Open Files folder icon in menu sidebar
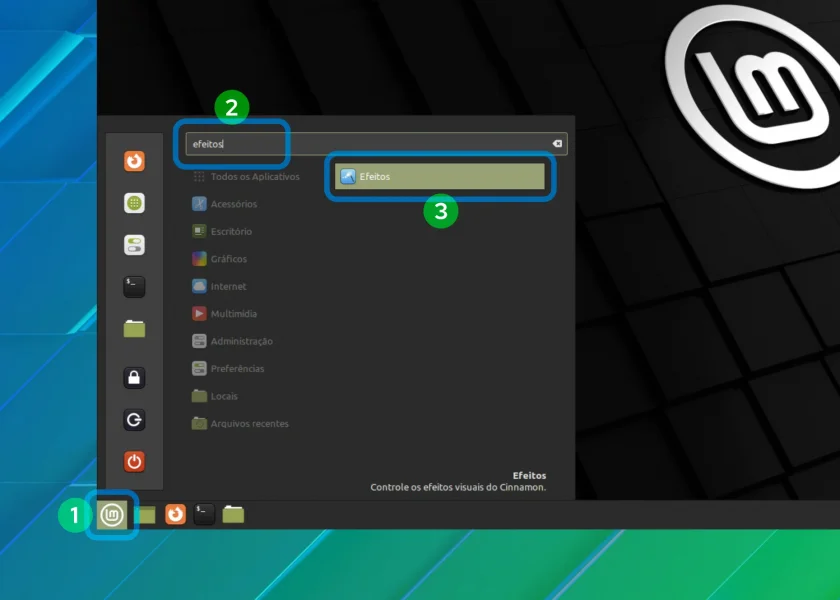Screen dimensions: 840x600 tap(134, 328)
